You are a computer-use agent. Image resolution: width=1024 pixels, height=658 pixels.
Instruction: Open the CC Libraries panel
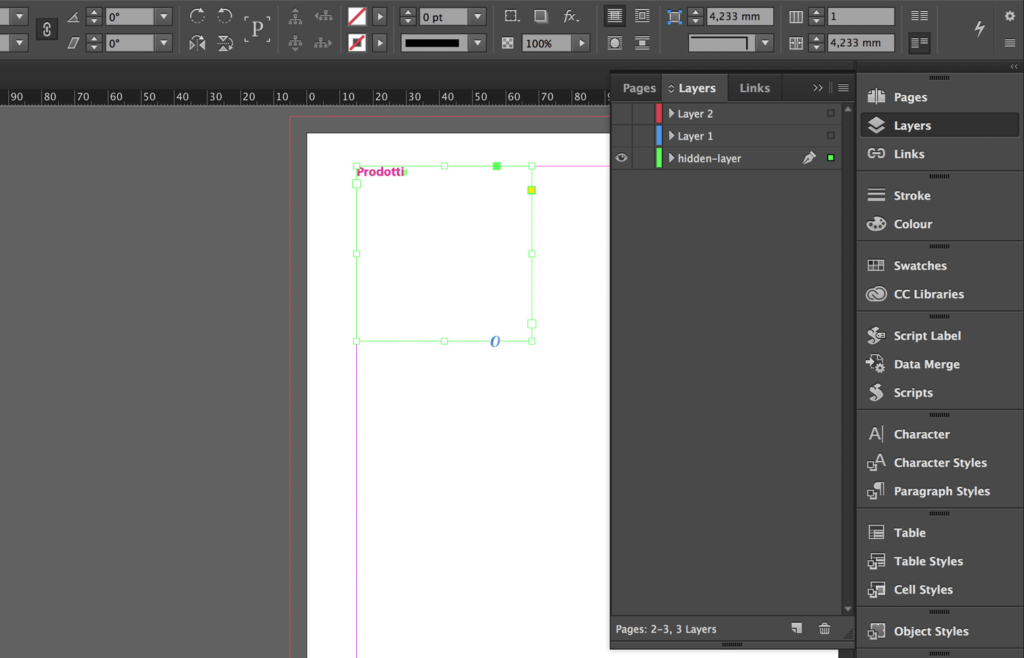(939, 294)
